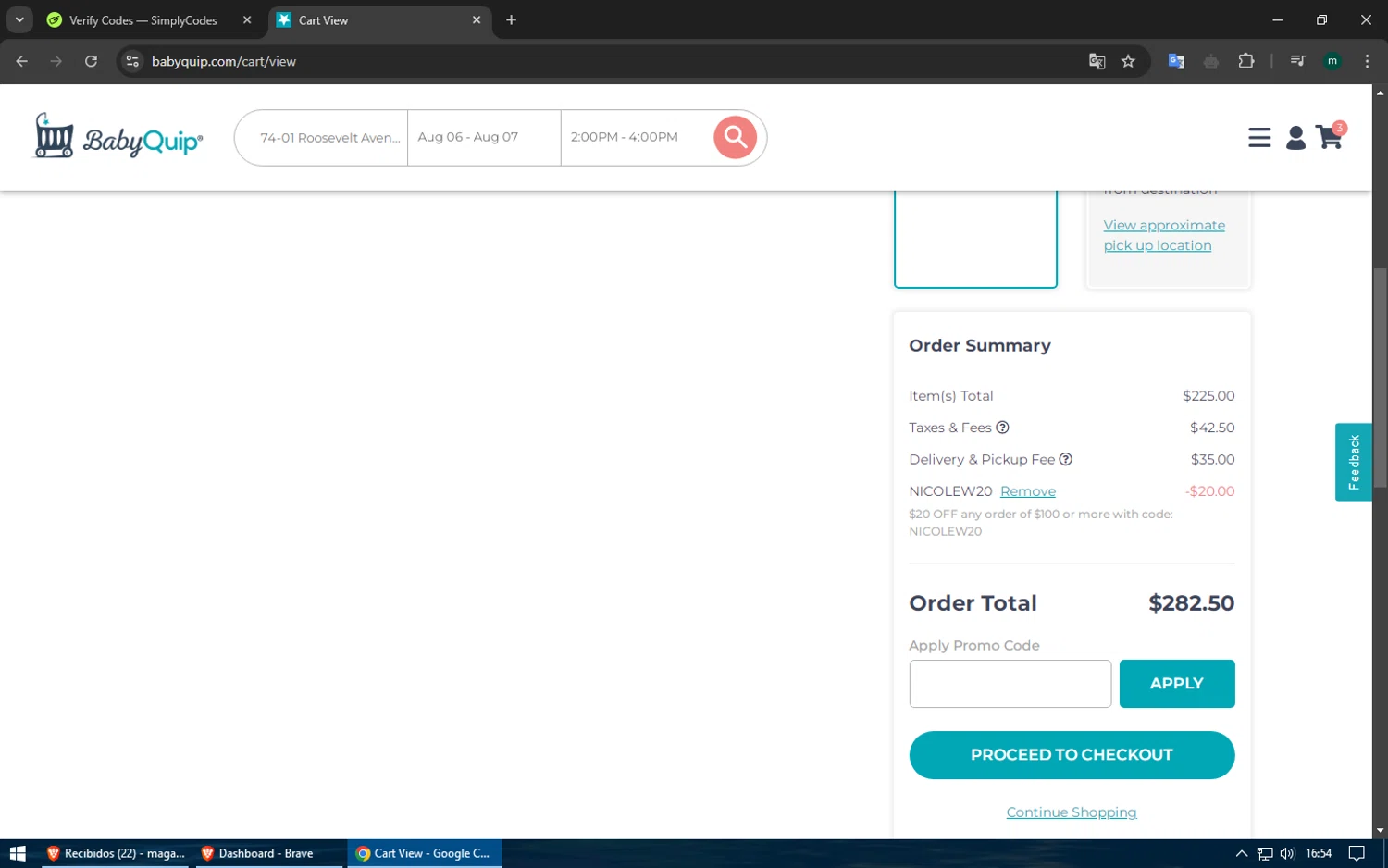Click the Taxes & Fees help icon
Viewport: 1388px width, 868px height.
(1002, 428)
